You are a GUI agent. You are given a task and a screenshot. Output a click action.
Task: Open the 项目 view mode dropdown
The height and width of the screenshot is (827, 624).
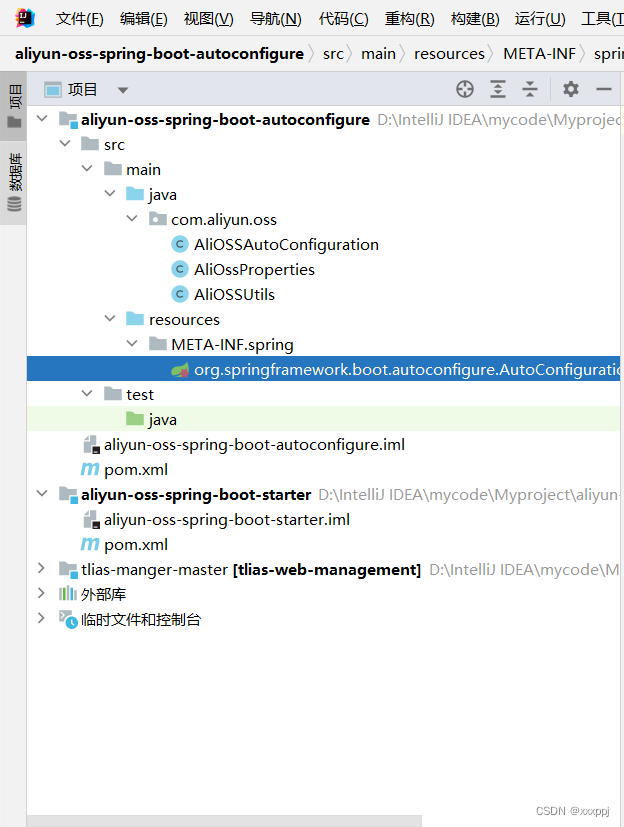tap(123, 90)
